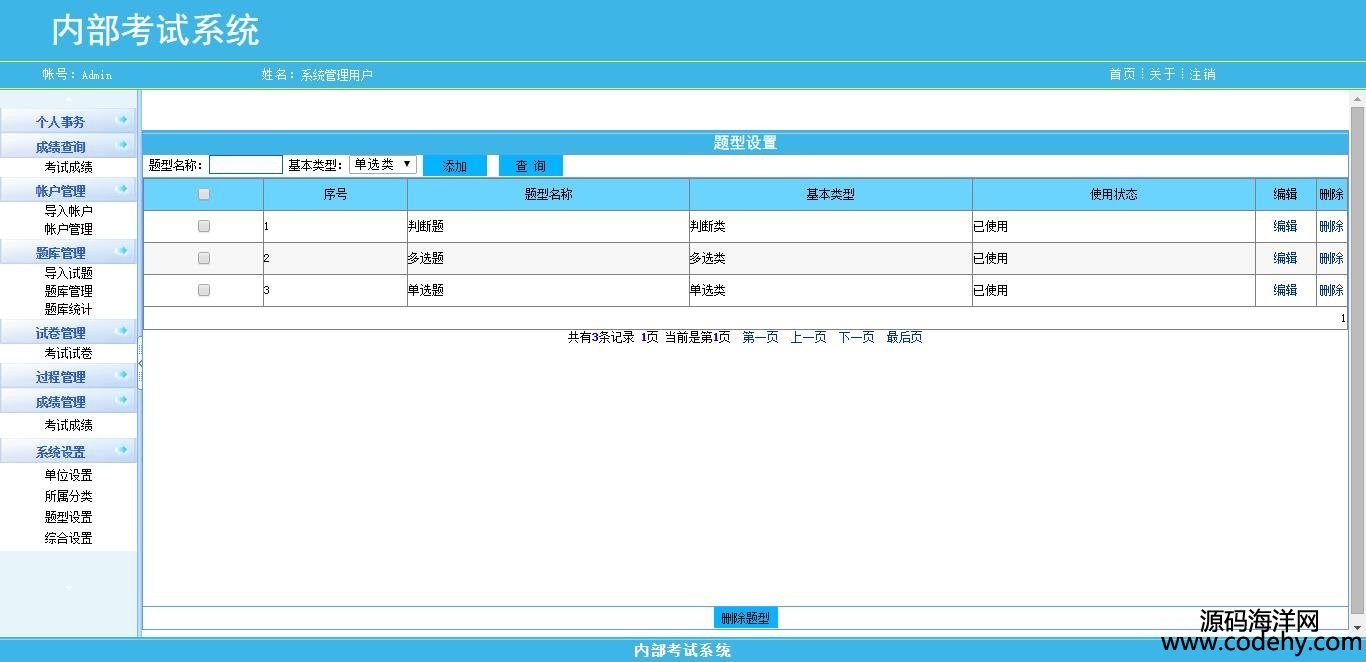The width and height of the screenshot is (1366, 662).
Task: Click arrow icon beside 试卷管理
Action: click(122, 331)
